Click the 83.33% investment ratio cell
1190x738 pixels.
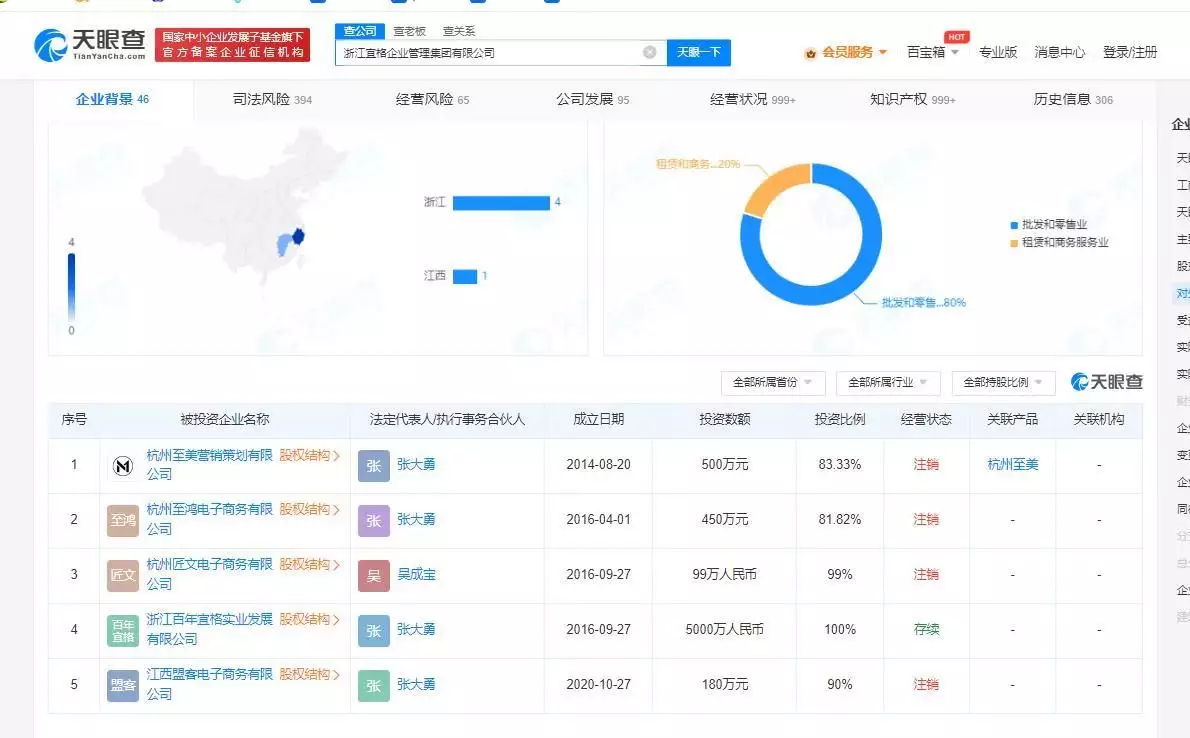[x=839, y=465]
